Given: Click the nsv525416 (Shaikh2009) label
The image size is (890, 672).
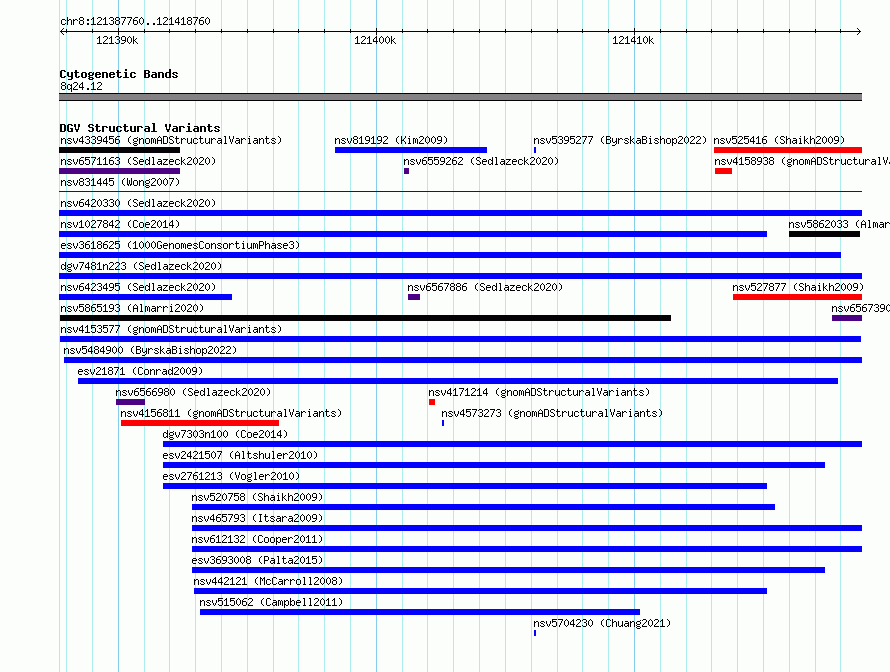Looking at the screenshot, I should coord(779,140).
